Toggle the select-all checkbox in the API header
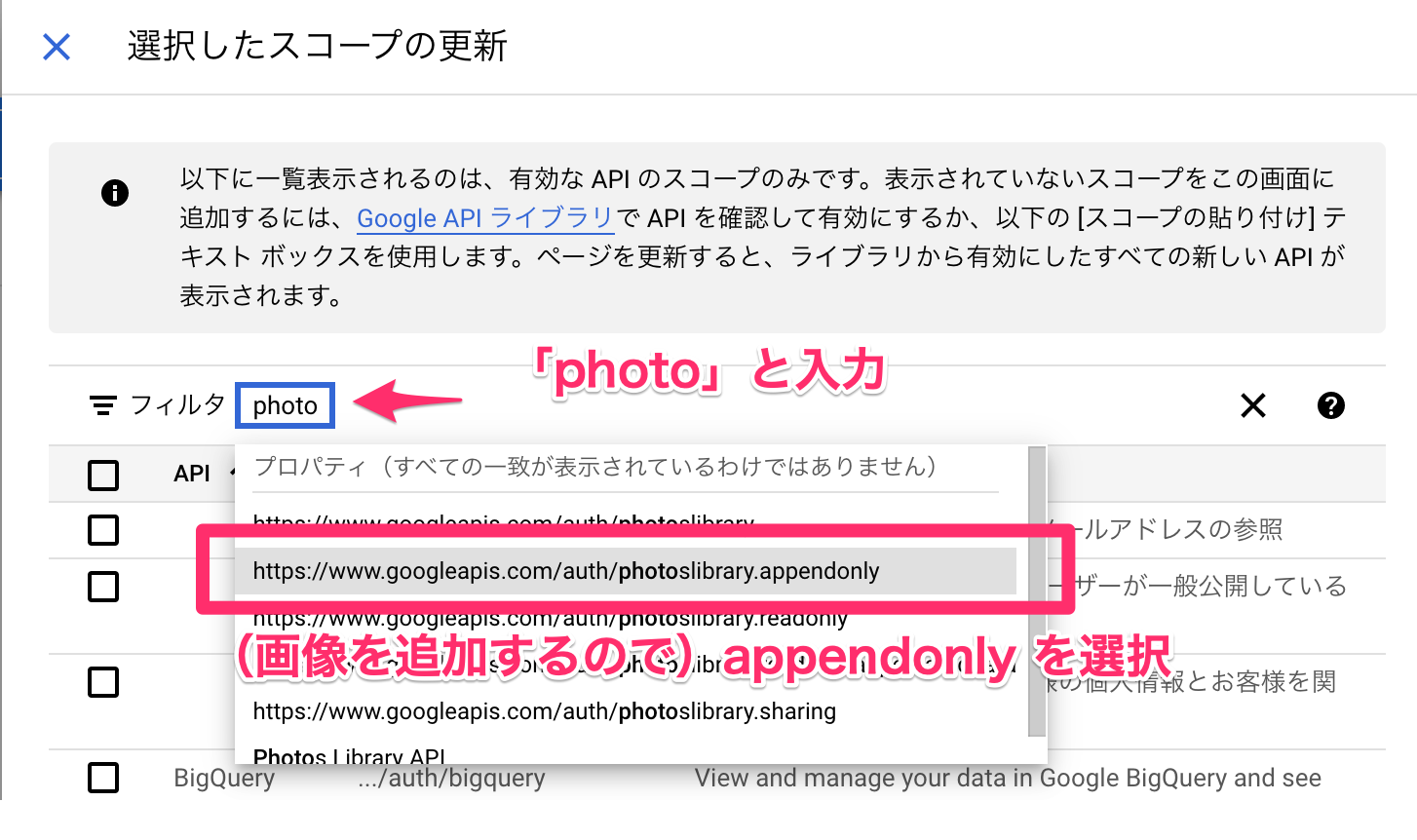Screen dimensions: 1417x840 point(103,475)
